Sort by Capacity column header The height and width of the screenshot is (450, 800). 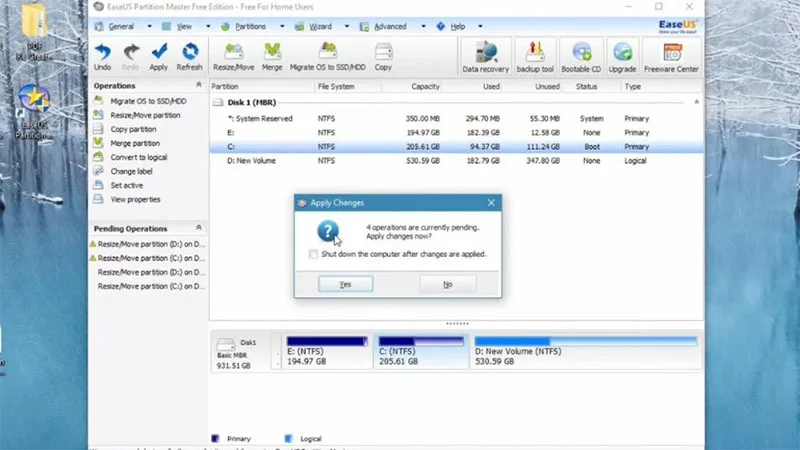[x=425, y=87]
